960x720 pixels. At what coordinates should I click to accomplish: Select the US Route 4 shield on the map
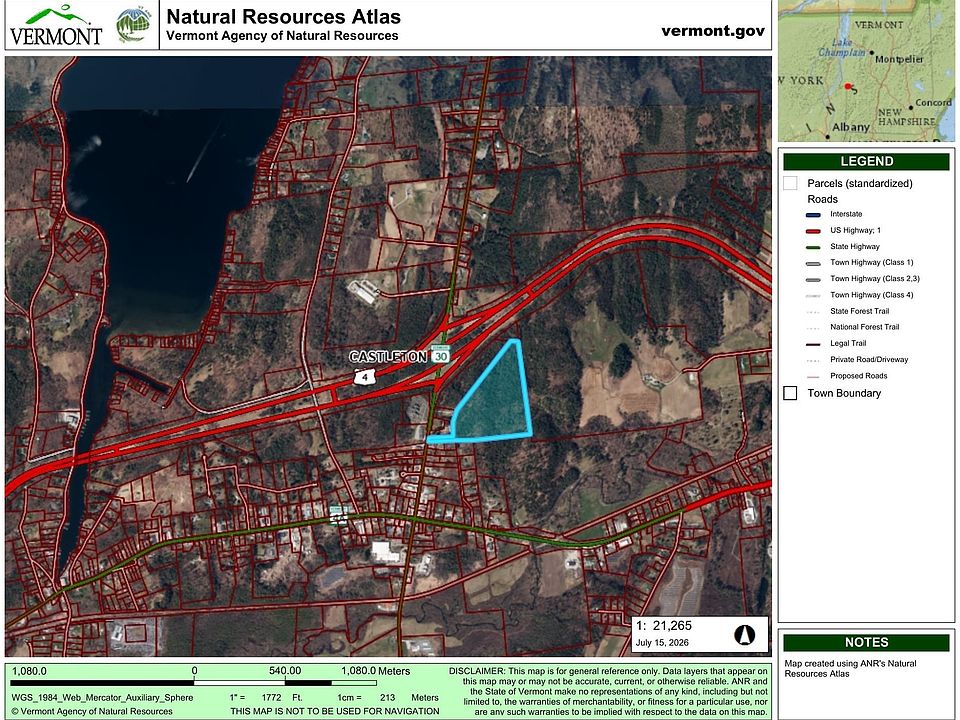(x=365, y=377)
